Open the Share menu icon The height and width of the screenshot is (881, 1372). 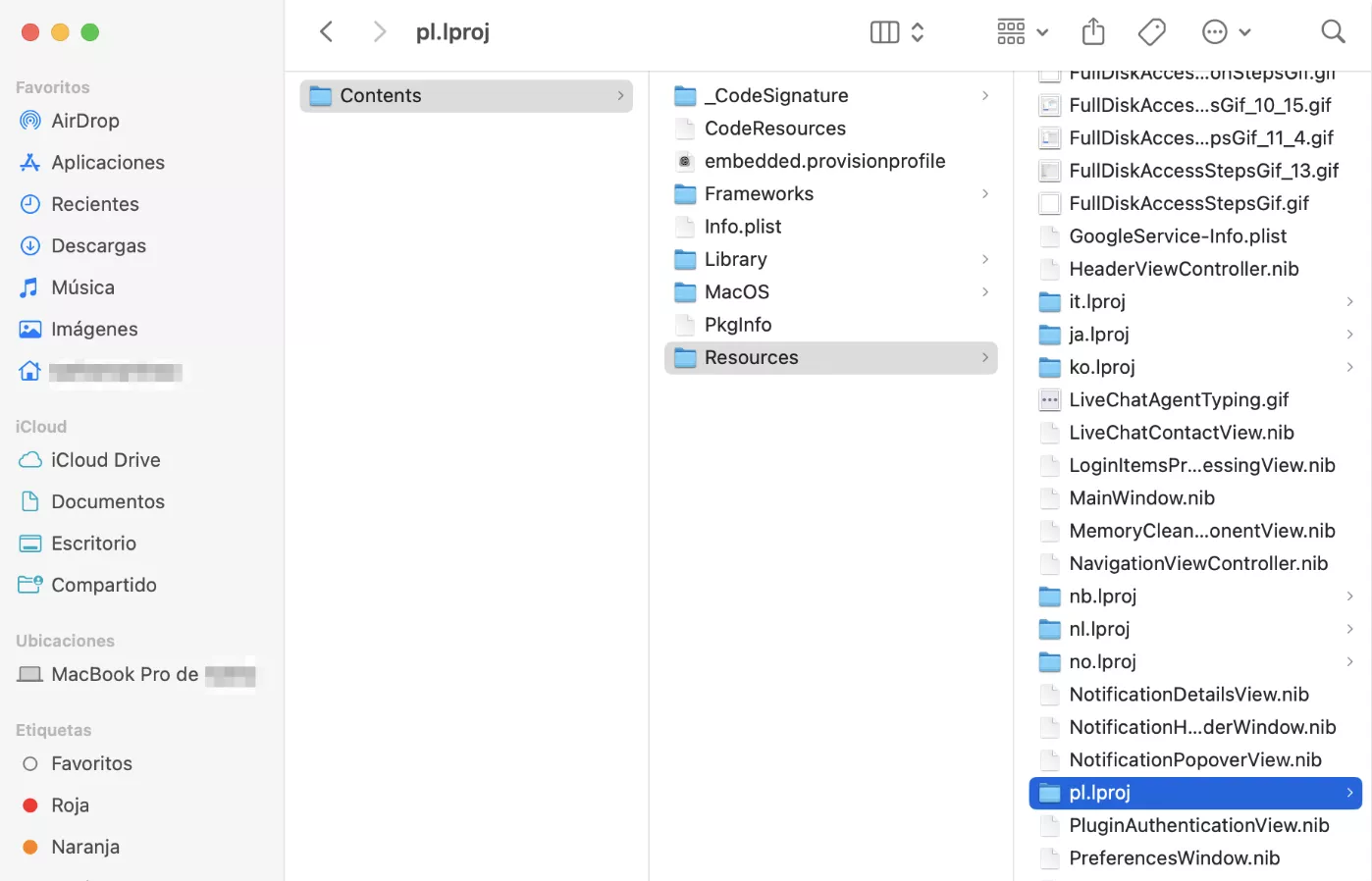point(1092,31)
